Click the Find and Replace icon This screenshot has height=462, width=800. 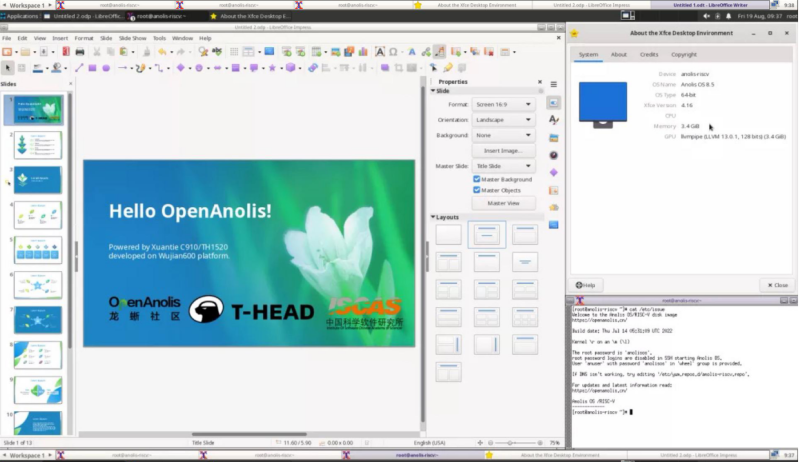[x=203, y=52]
